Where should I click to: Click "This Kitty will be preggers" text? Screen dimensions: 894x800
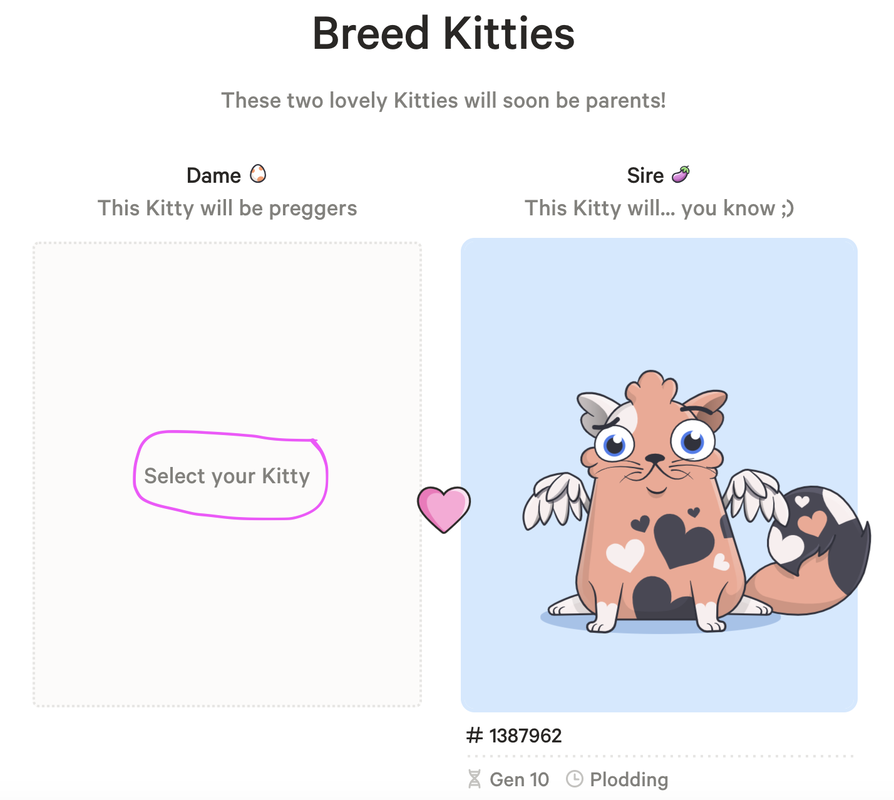click(227, 208)
